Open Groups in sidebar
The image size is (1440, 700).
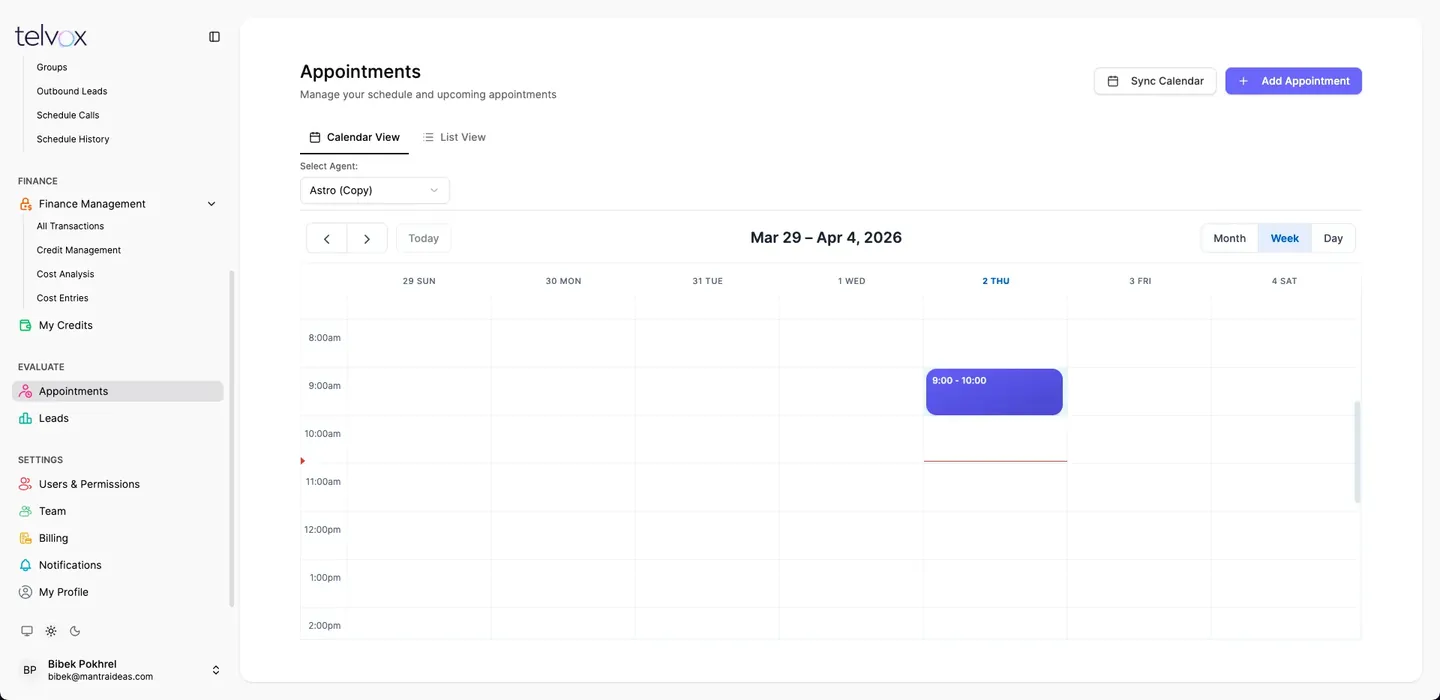point(52,67)
